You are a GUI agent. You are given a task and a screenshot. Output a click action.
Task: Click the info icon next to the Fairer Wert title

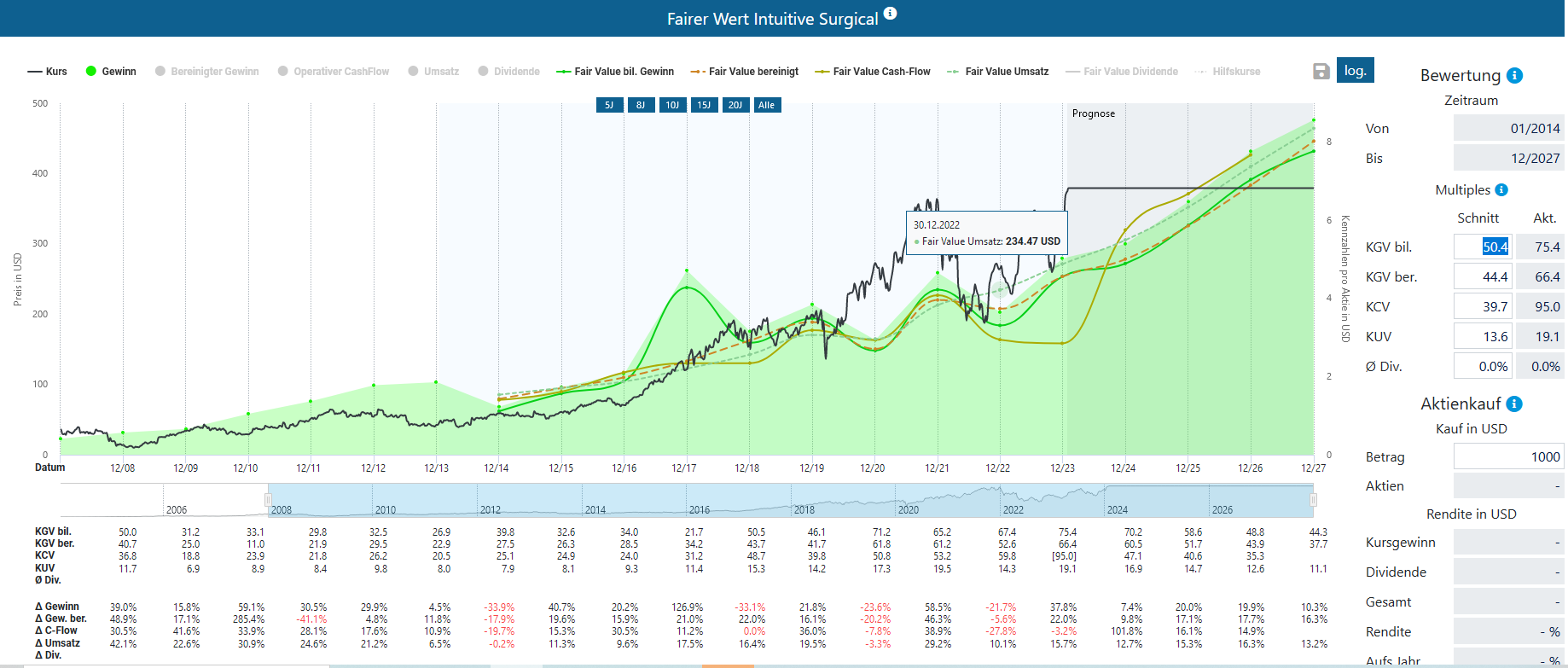[x=890, y=13]
